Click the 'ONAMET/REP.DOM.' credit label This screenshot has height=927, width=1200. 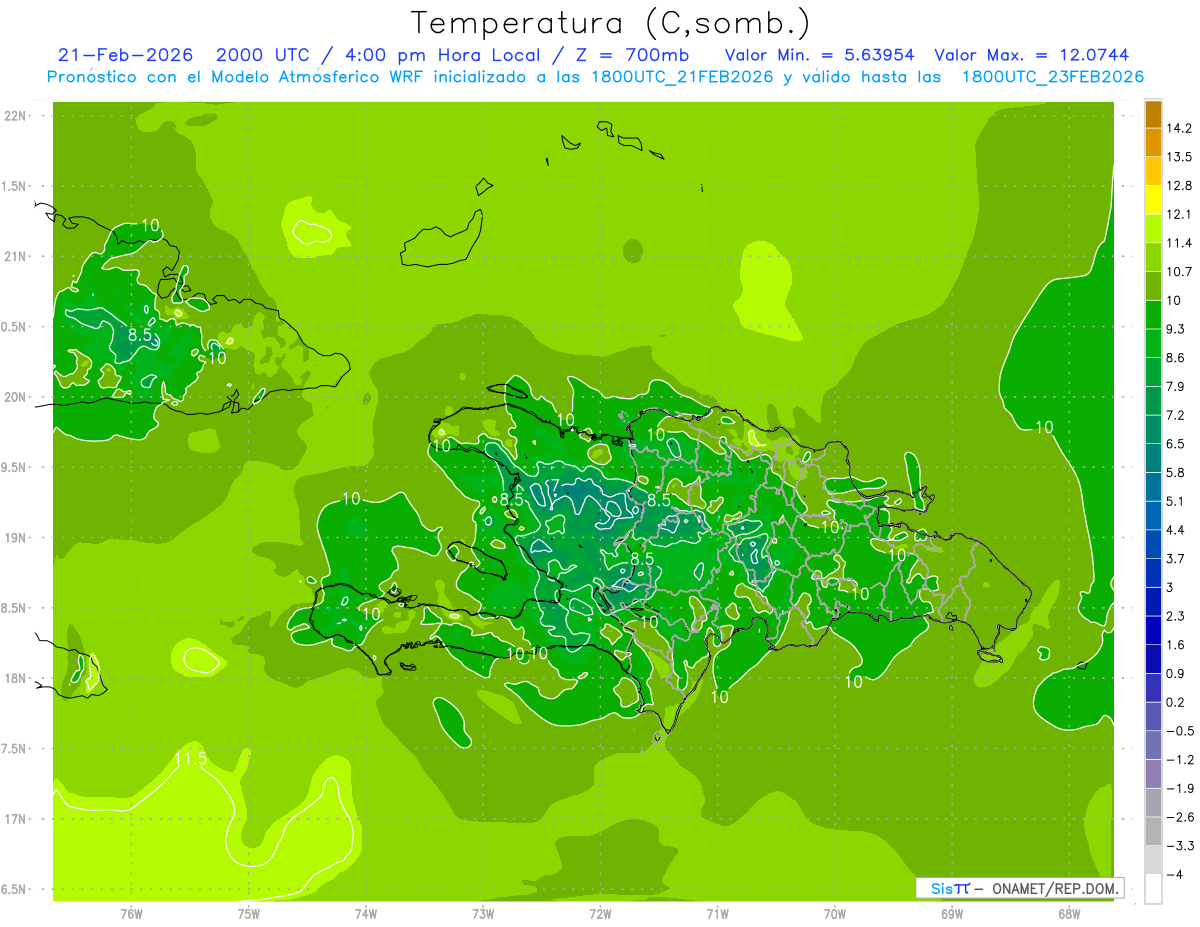(x=1055, y=888)
